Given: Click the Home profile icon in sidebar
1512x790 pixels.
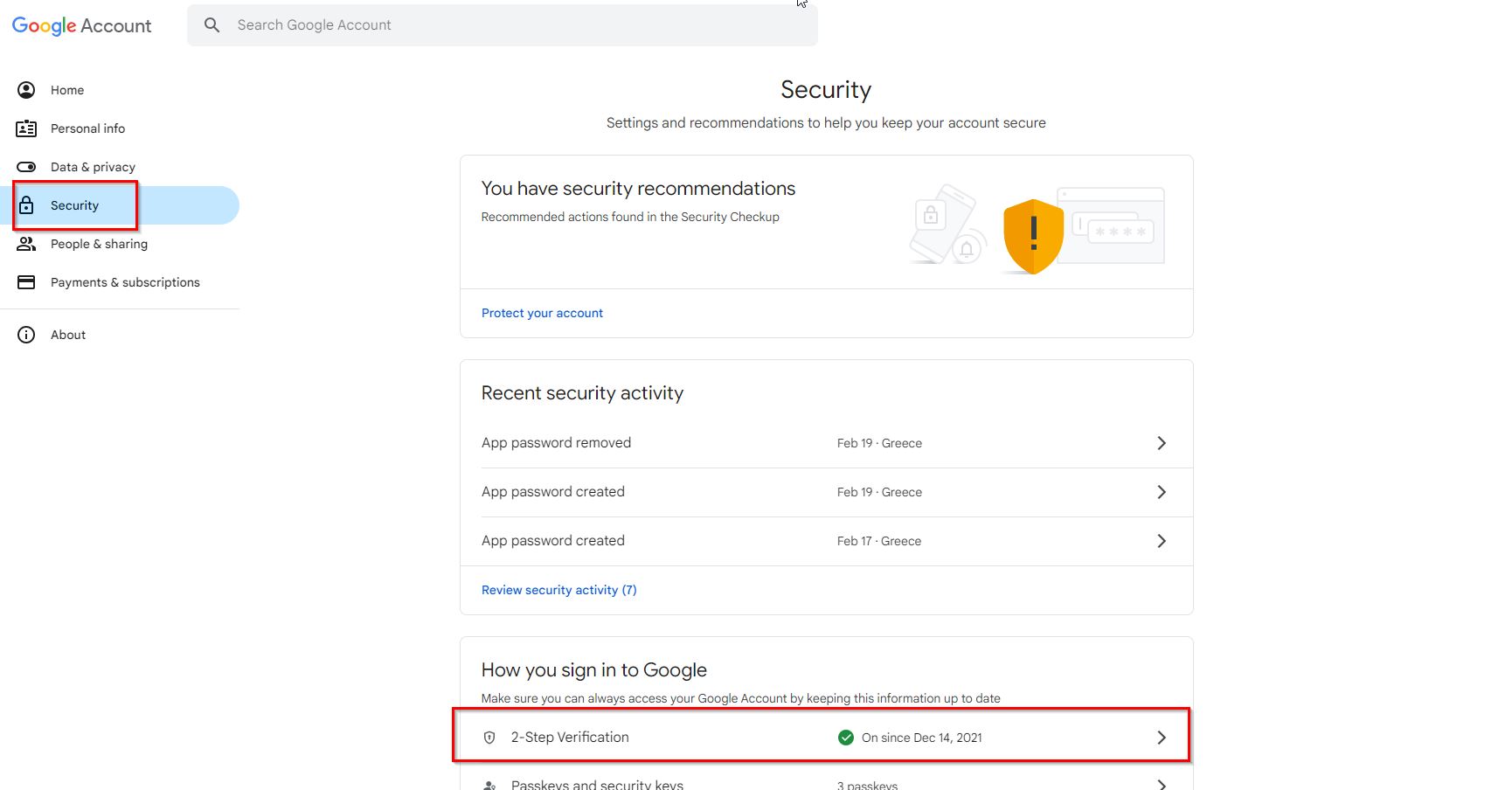Looking at the screenshot, I should pyautogui.click(x=26, y=90).
